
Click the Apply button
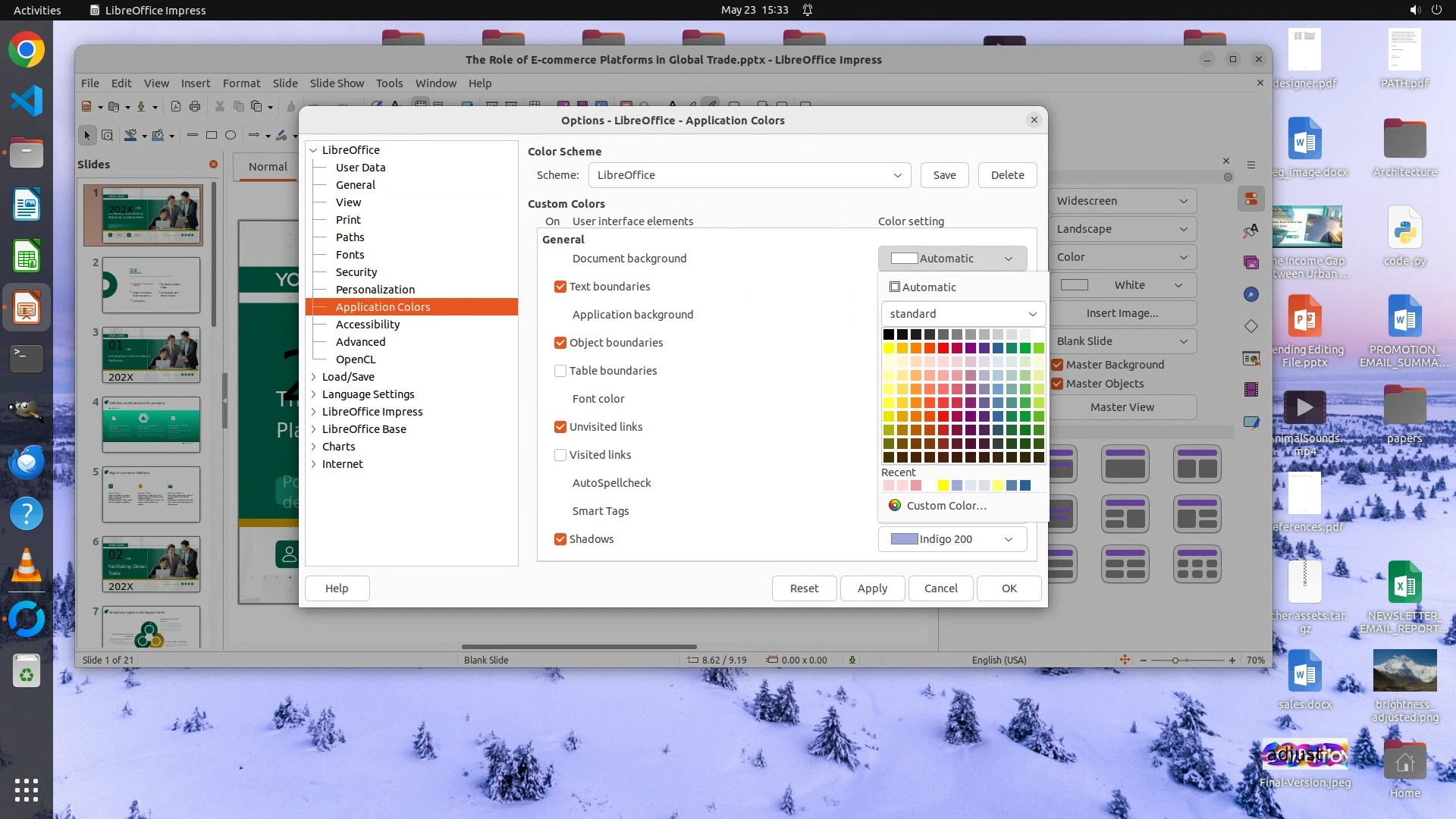(872, 588)
